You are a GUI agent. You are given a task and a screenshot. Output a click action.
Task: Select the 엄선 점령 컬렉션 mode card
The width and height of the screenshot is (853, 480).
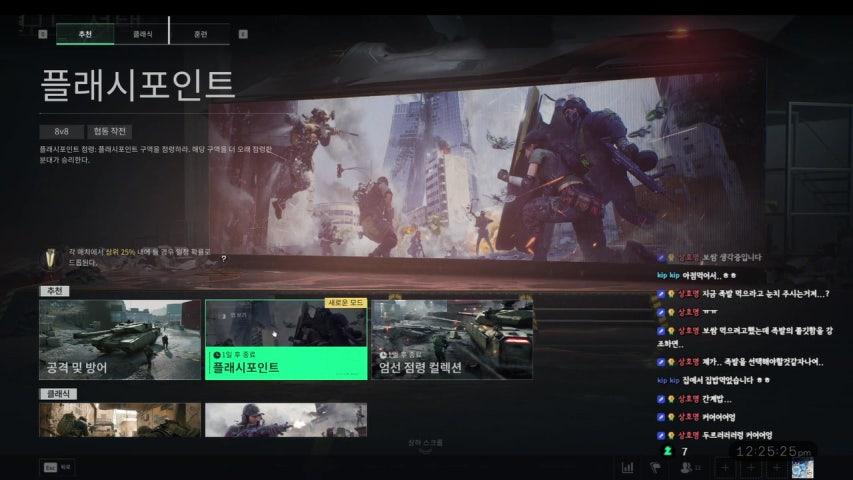(x=452, y=340)
